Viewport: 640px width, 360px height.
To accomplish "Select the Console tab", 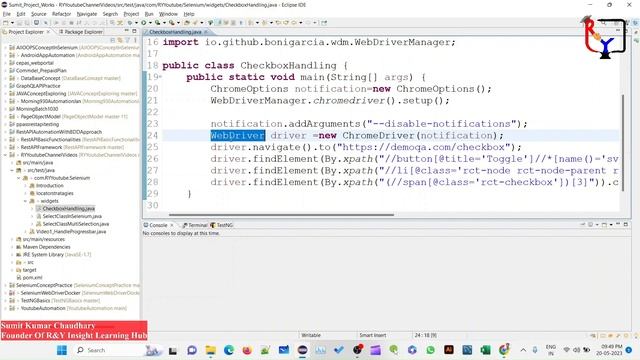I will [156, 225].
